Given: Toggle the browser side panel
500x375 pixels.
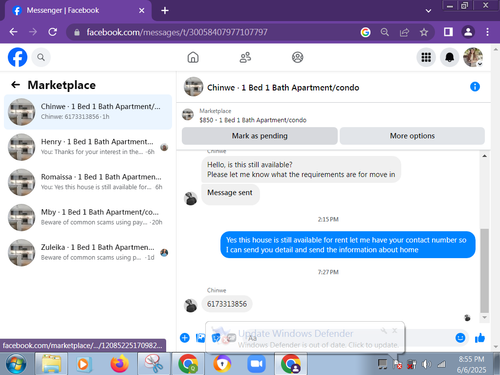Looking at the screenshot, I should coord(448,32).
